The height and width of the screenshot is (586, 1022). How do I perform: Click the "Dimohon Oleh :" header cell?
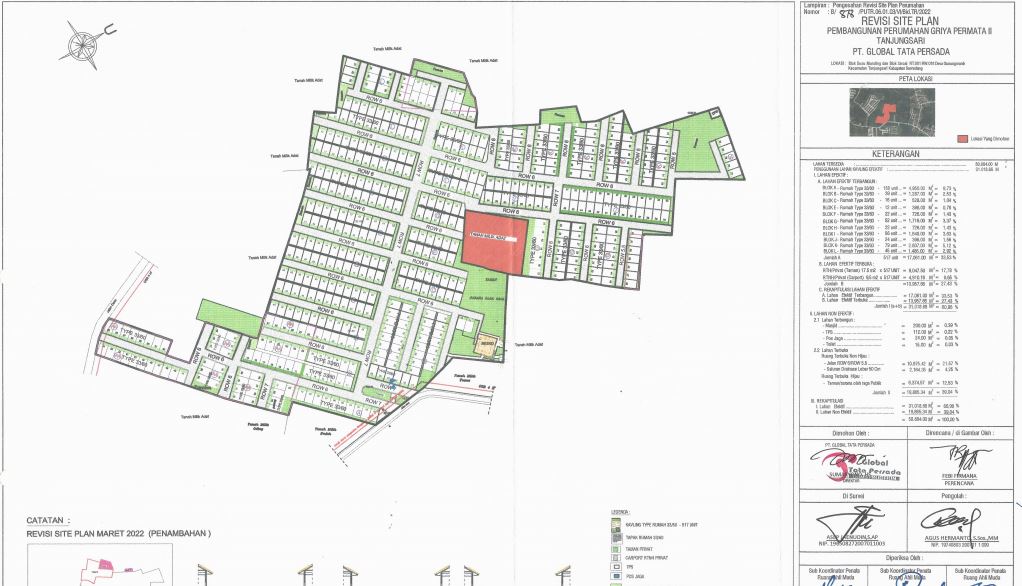coord(851,433)
